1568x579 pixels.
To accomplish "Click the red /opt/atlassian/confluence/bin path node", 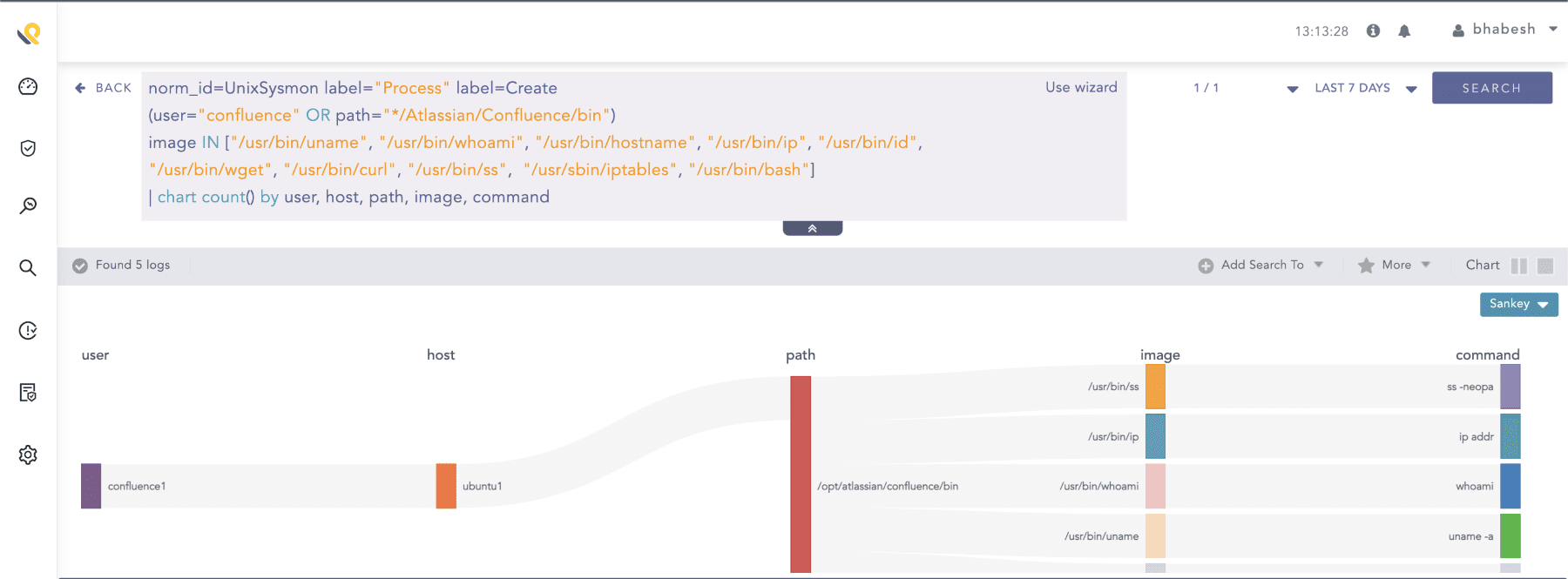I will point(800,475).
